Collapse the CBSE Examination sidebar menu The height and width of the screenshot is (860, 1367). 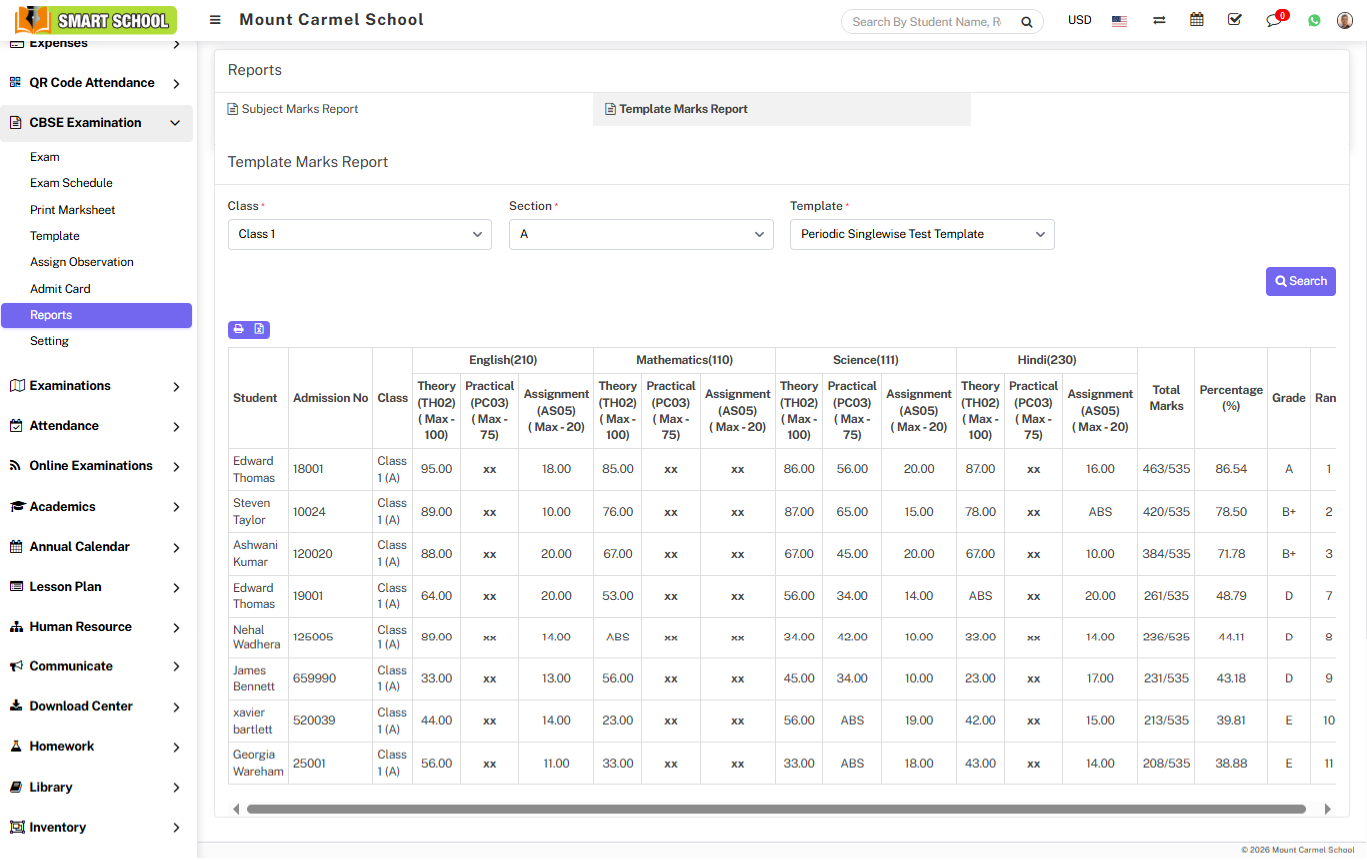point(96,123)
